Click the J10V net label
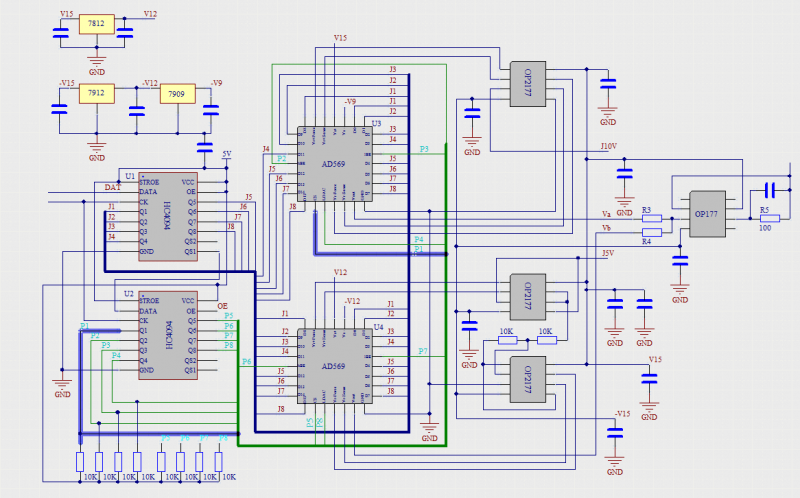 (608, 146)
